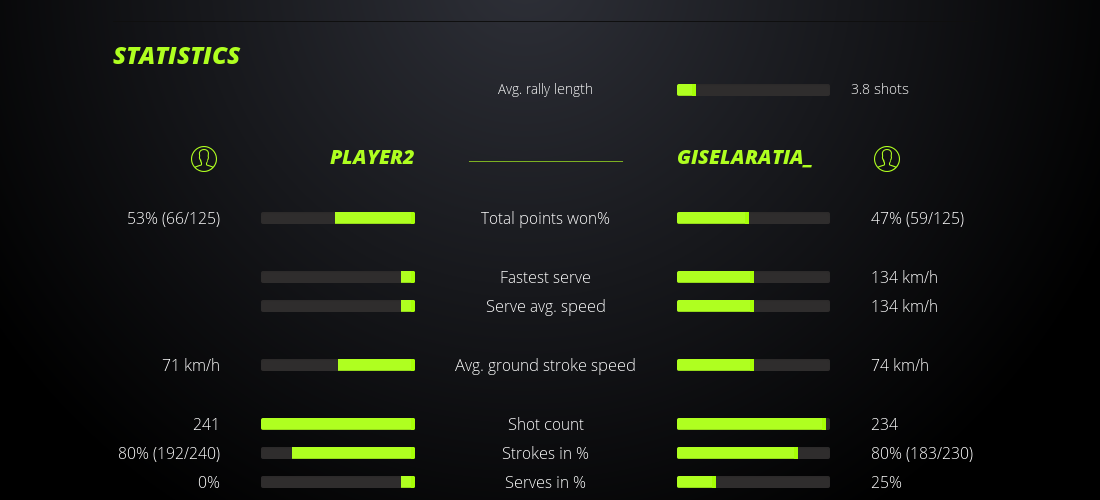
Task: Click PLAYER2's profile avatar icon
Action: (x=204, y=158)
